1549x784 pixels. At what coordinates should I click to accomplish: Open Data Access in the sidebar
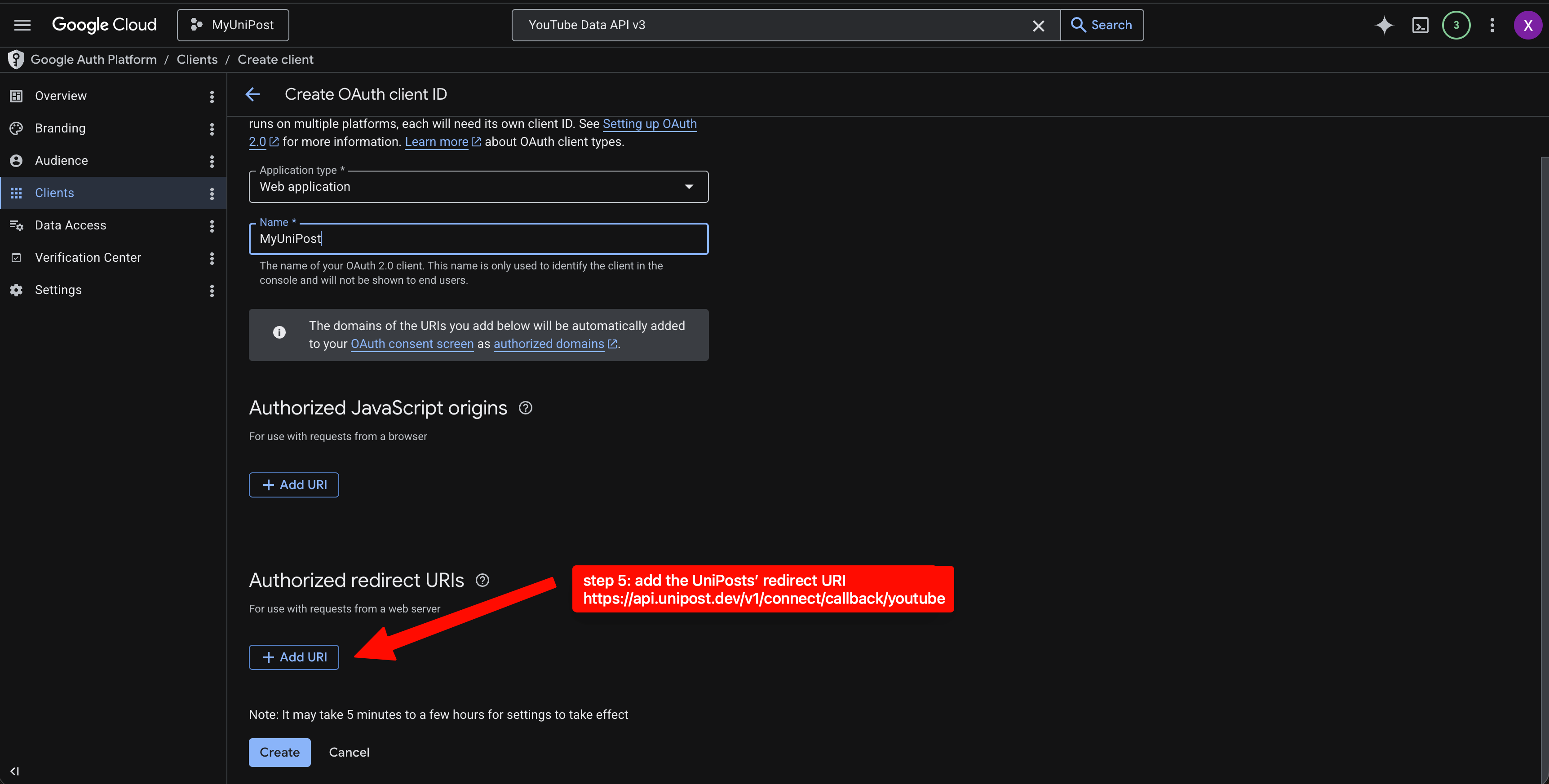[71, 225]
